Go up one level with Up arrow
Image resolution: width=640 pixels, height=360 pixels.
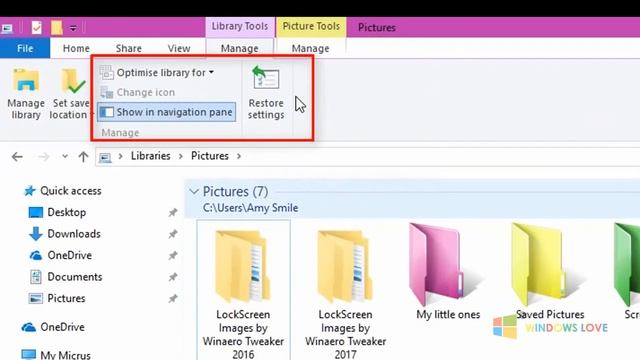point(83,157)
